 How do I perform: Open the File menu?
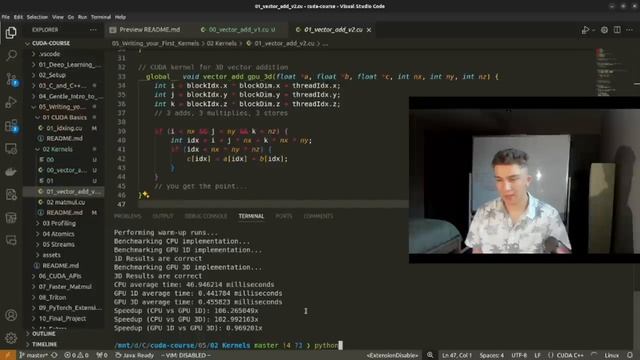6,17
